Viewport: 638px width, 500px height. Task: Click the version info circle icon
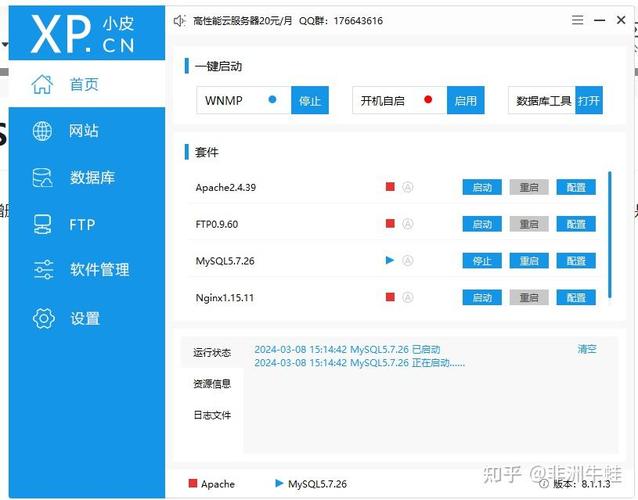point(544,483)
